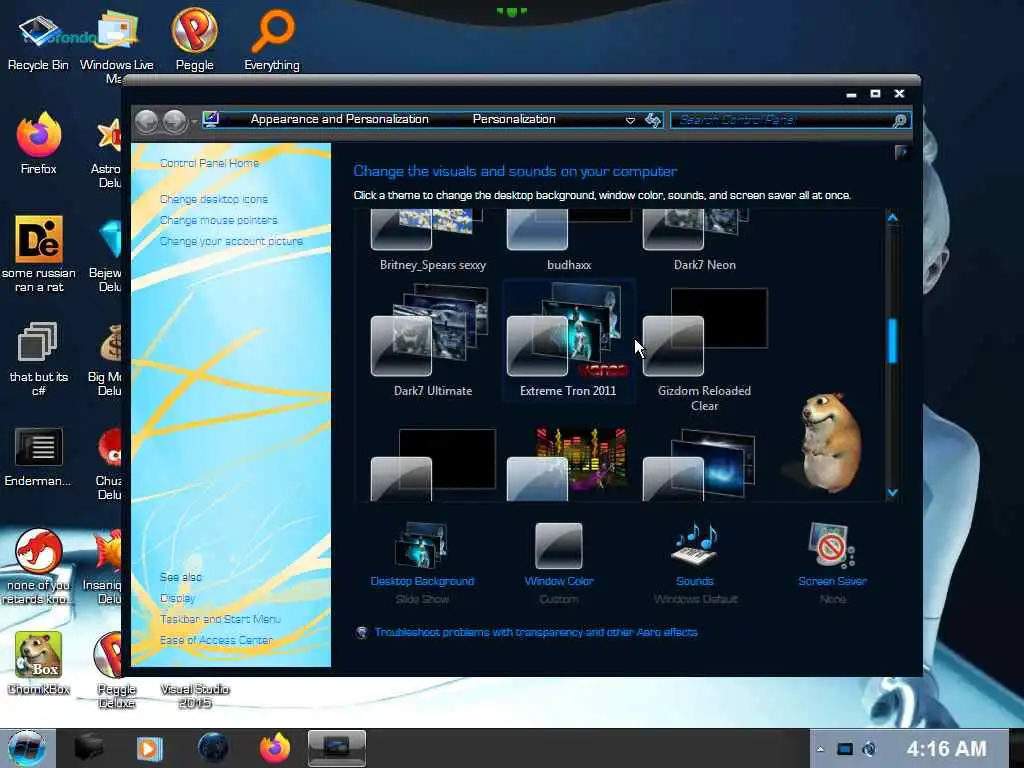The image size is (1024, 768).
Task: Click the network tray icon
Action: pyautogui.click(x=845, y=749)
